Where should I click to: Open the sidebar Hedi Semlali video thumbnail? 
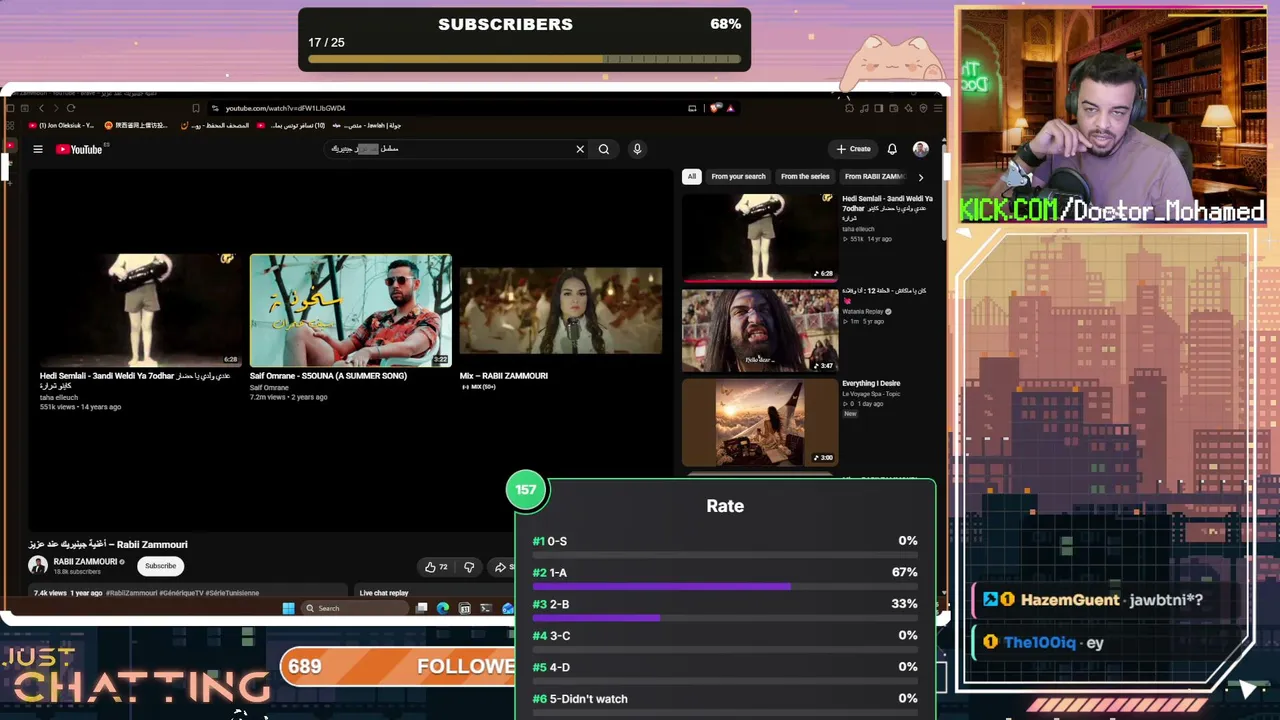coord(760,237)
